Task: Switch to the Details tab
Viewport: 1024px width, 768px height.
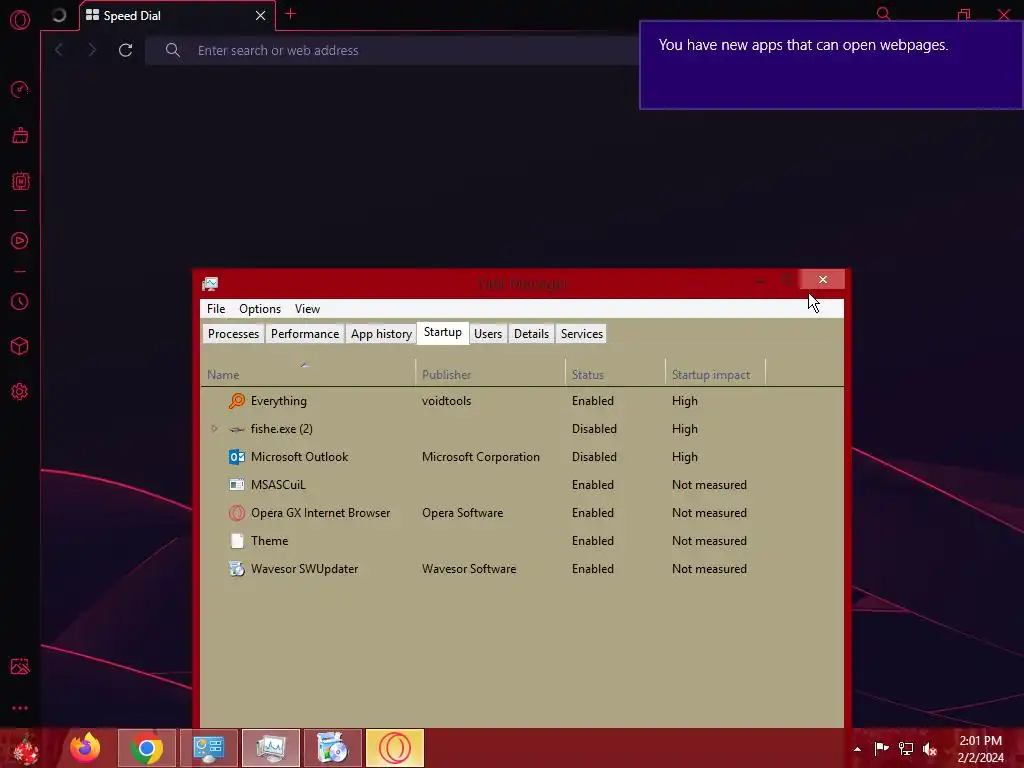Action: pos(531,334)
